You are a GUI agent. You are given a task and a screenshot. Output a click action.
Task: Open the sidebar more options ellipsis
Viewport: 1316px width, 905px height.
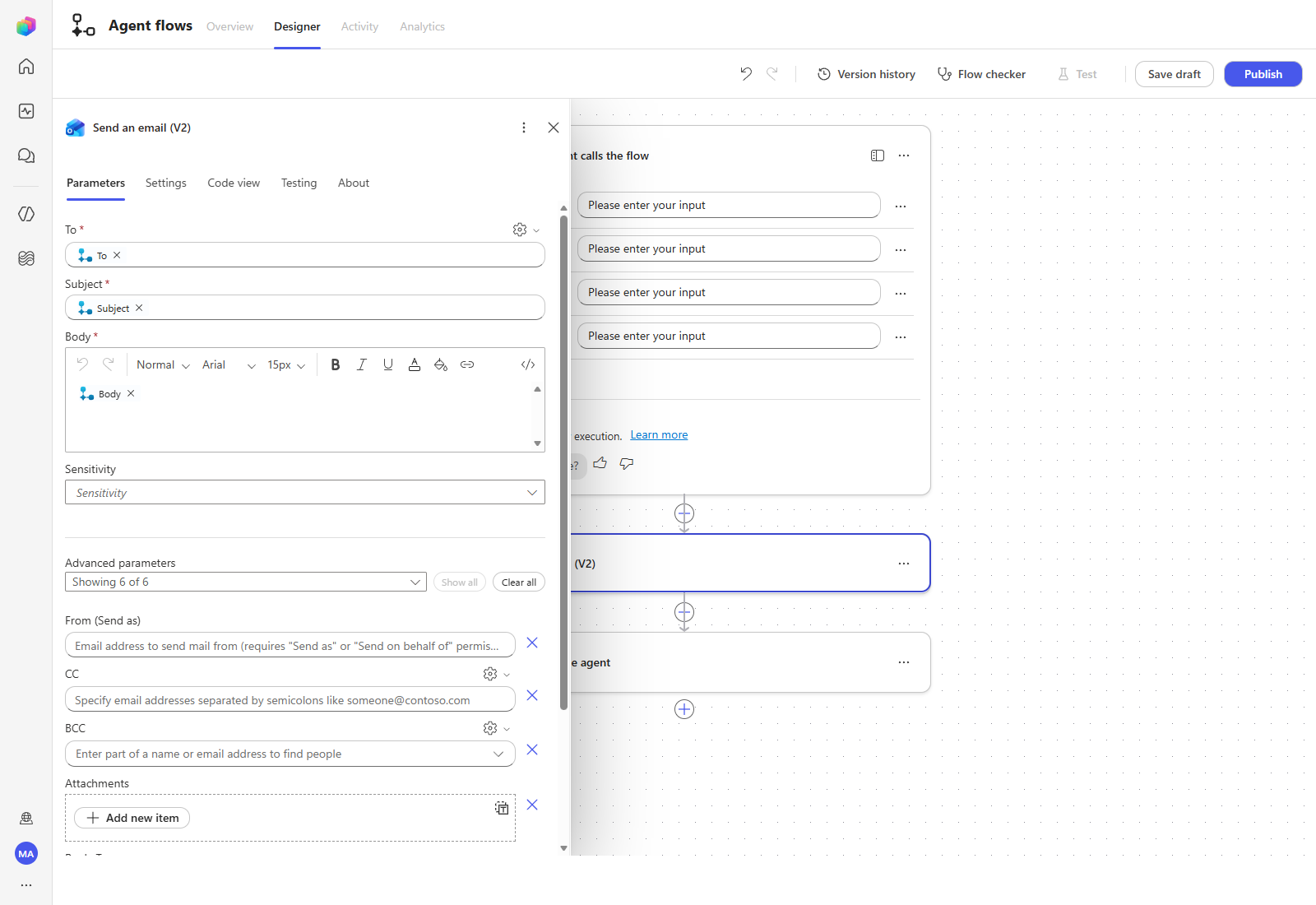point(26,885)
